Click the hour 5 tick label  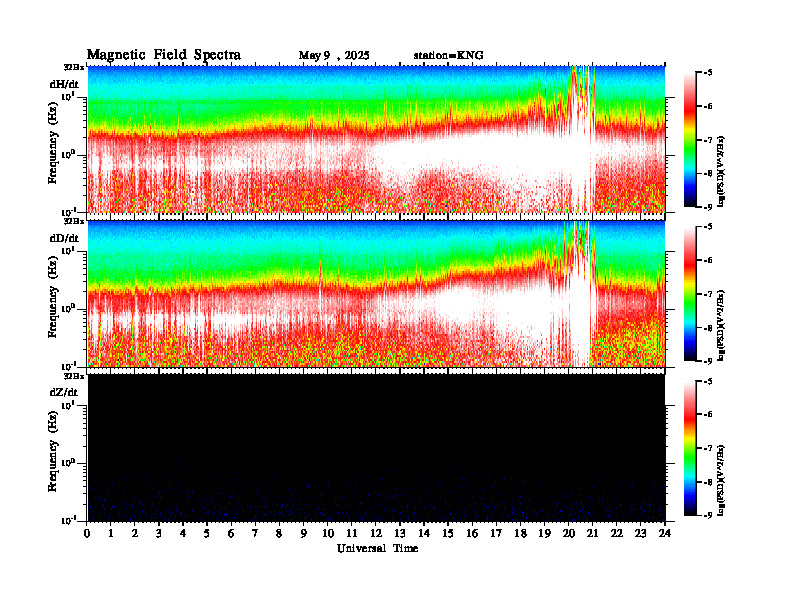click(x=207, y=533)
